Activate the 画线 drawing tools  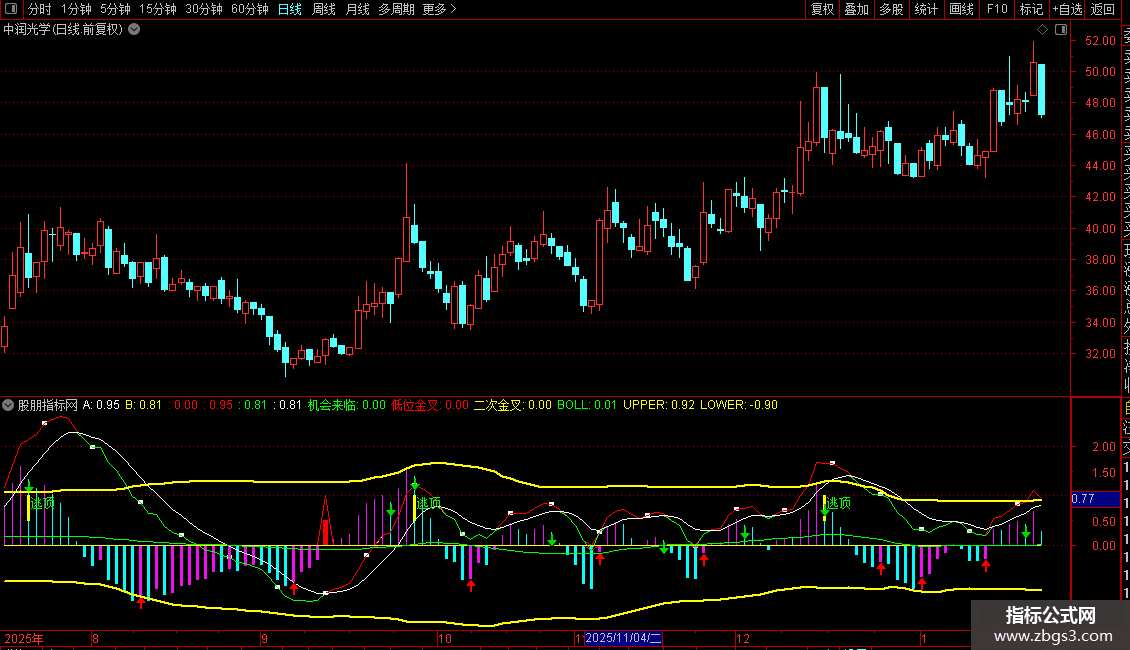(x=961, y=9)
